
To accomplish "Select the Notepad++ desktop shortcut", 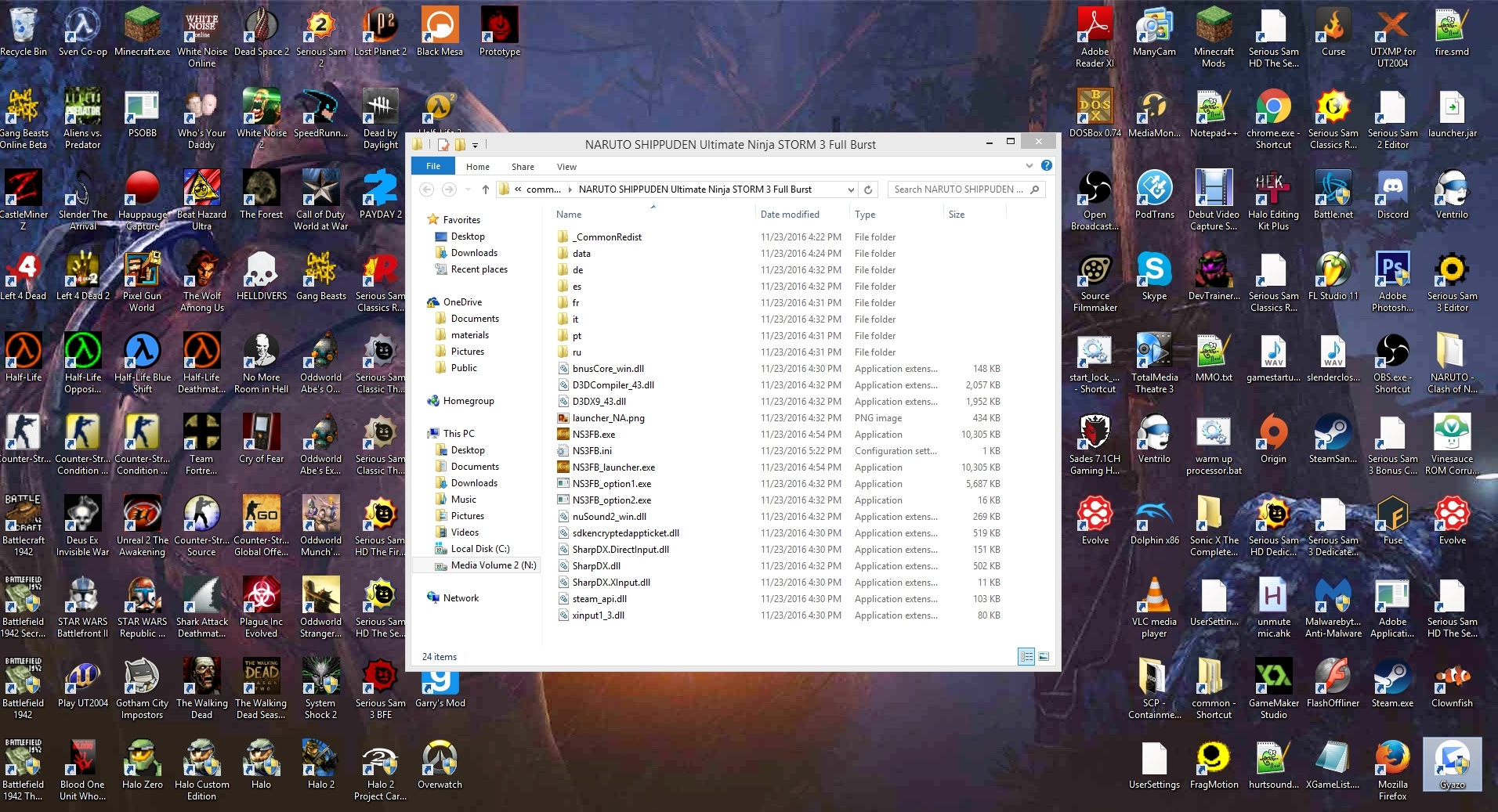I will (1214, 113).
